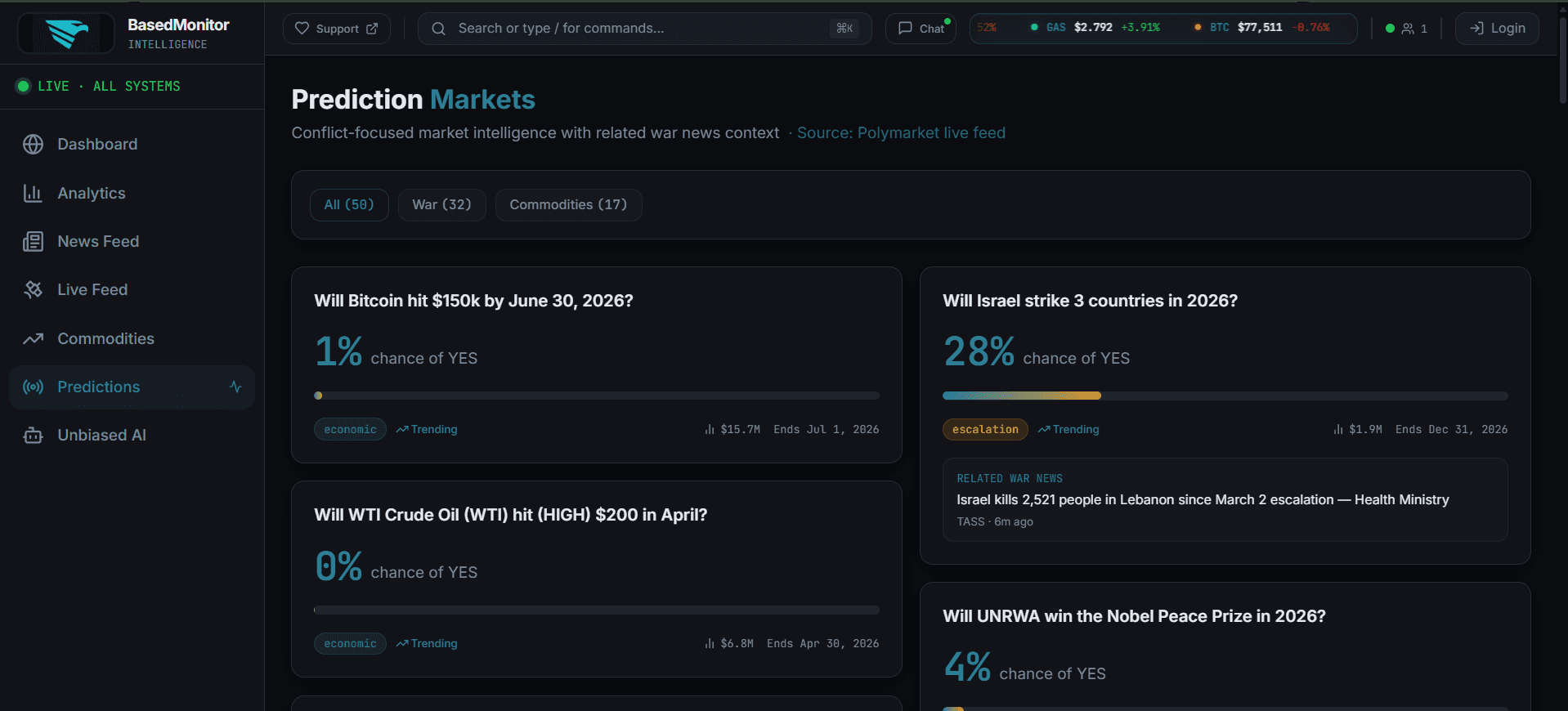Click the escalation tag

coord(985,430)
